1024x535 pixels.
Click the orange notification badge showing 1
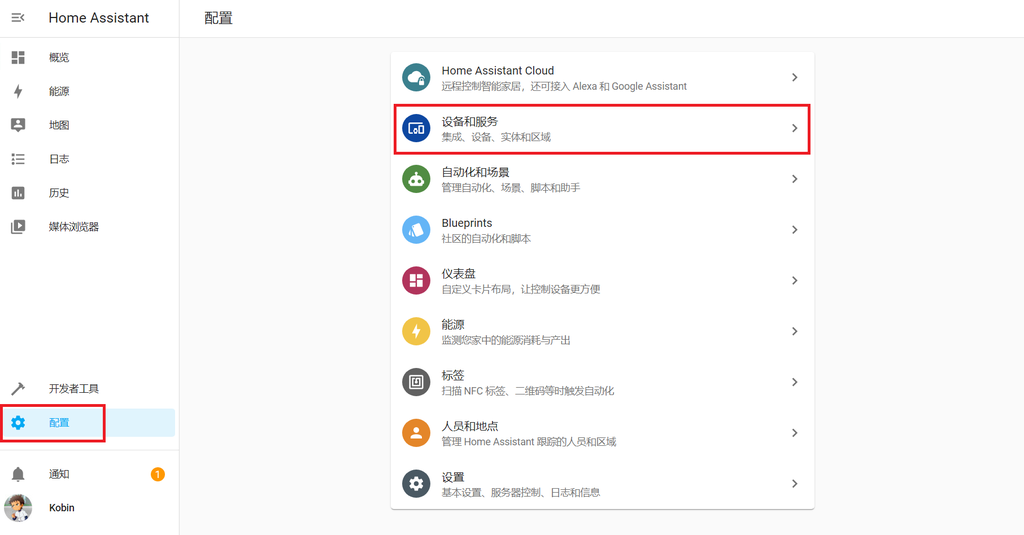(157, 474)
